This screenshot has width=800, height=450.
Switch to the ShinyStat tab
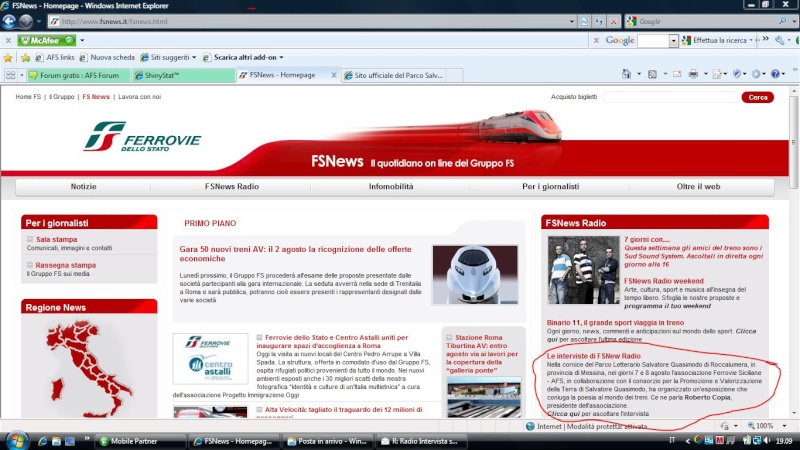point(183,76)
